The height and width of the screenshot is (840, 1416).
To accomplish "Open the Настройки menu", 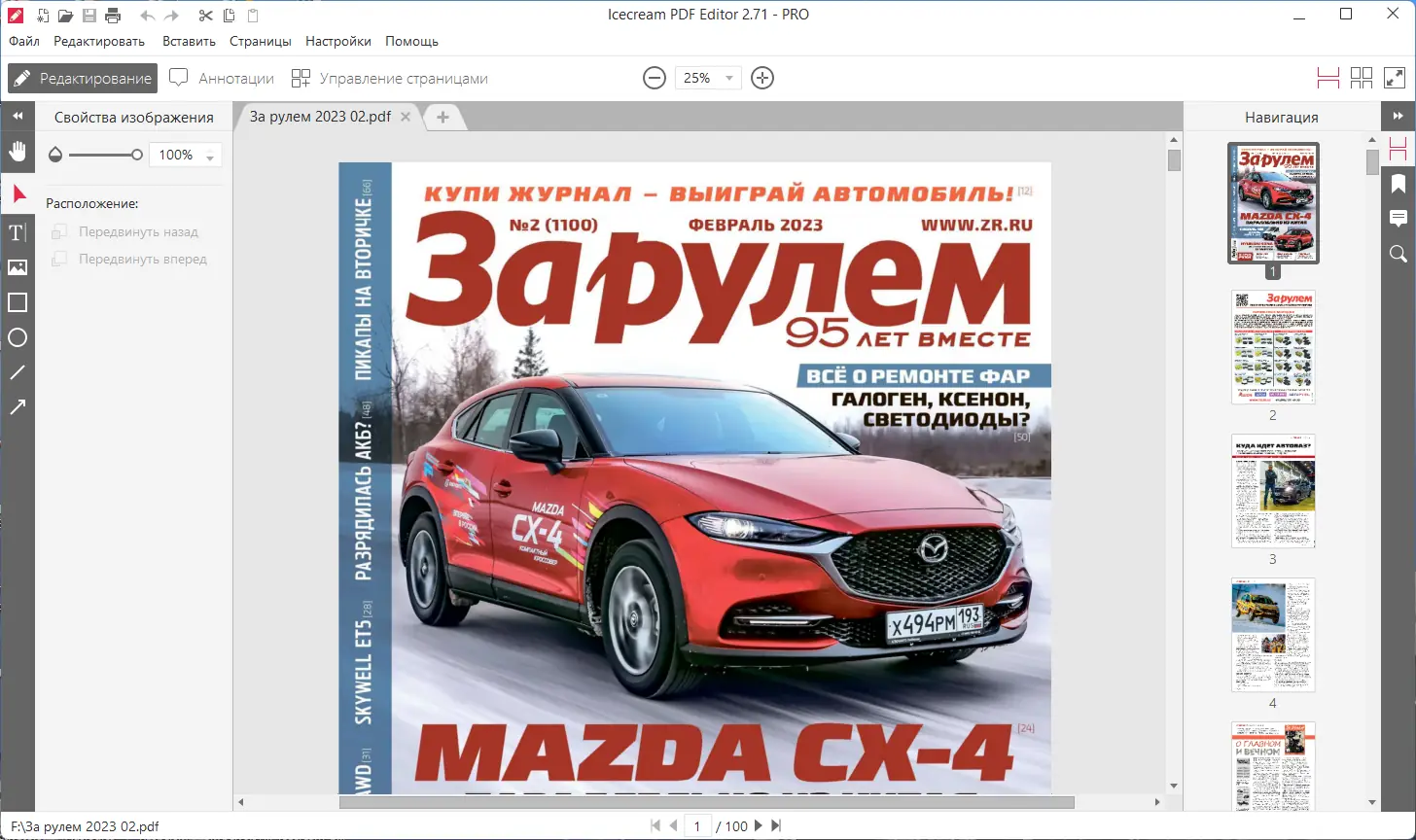I will [x=338, y=42].
